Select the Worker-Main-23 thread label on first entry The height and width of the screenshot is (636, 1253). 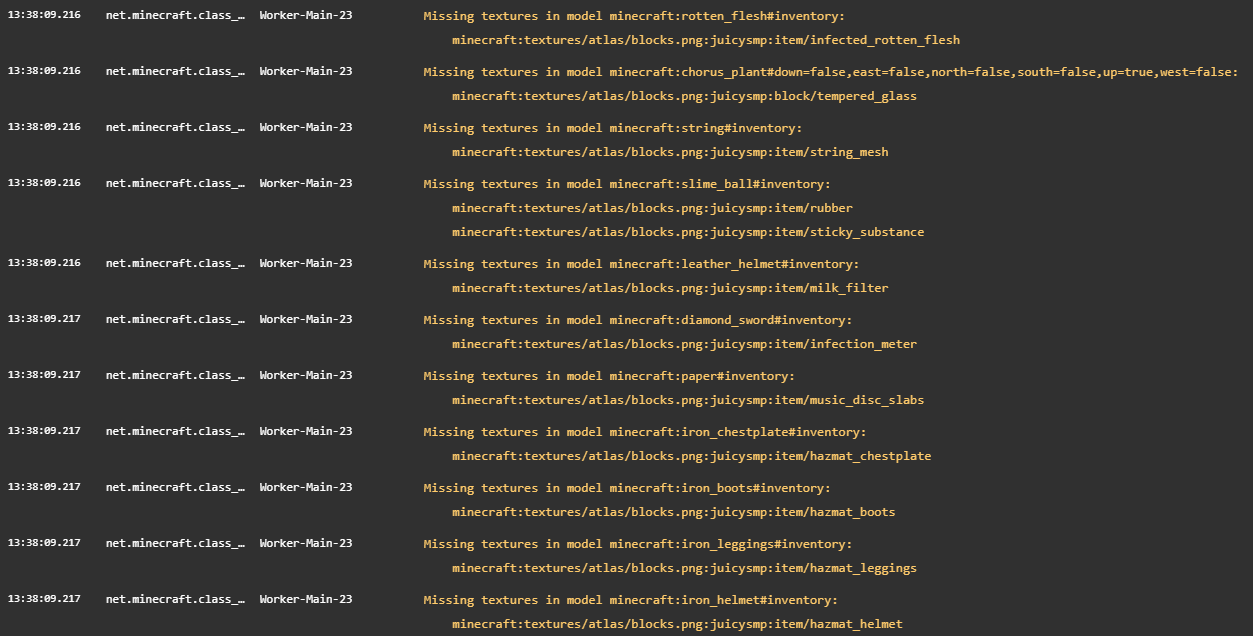pos(305,15)
